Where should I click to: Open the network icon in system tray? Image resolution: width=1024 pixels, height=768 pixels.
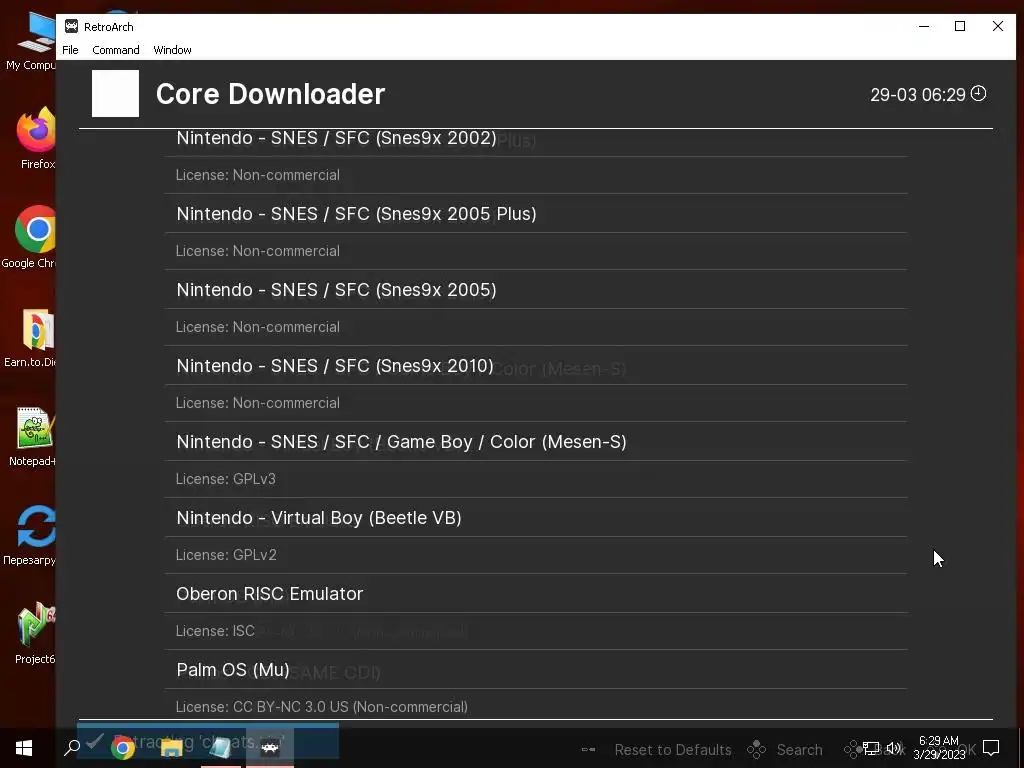pyautogui.click(x=871, y=748)
